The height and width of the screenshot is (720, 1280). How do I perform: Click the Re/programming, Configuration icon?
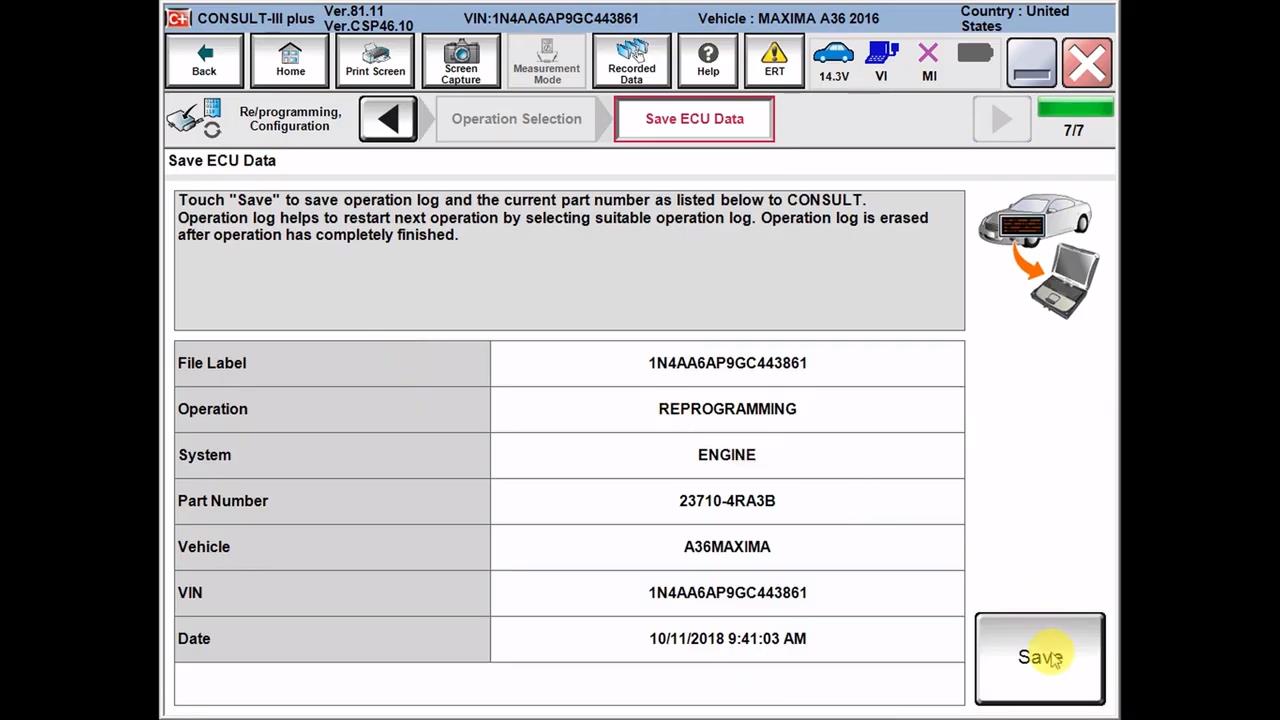[x=195, y=119]
